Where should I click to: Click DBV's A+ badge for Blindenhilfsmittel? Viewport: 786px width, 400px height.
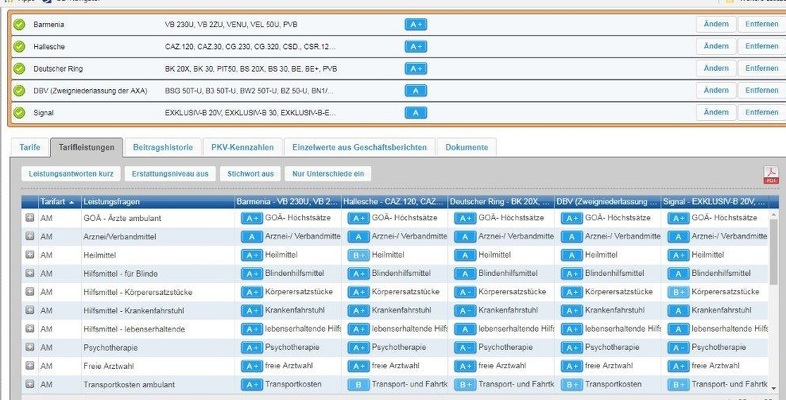[571, 274]
